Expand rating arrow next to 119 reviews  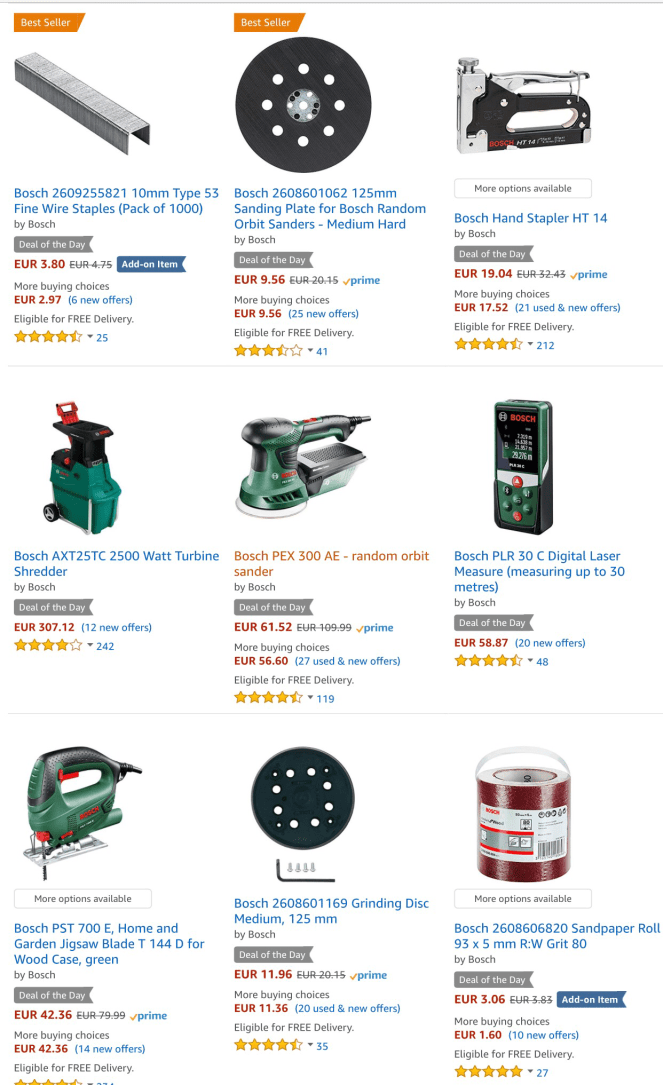pos(310,698)
